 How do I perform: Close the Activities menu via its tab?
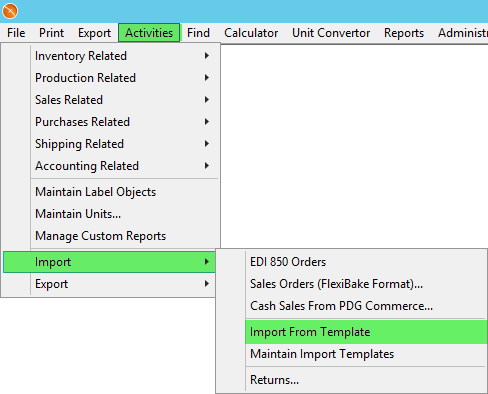[x=149, y=33]
